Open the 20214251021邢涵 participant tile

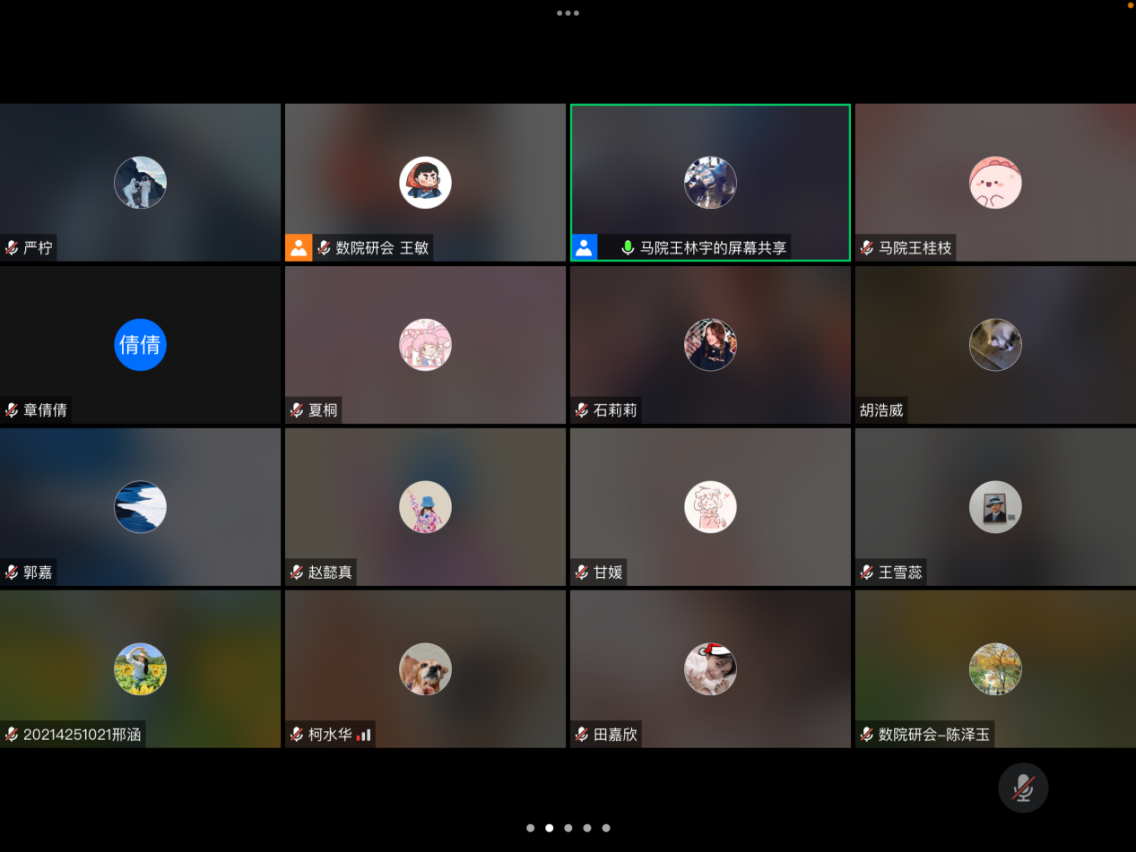click(140, 669)
